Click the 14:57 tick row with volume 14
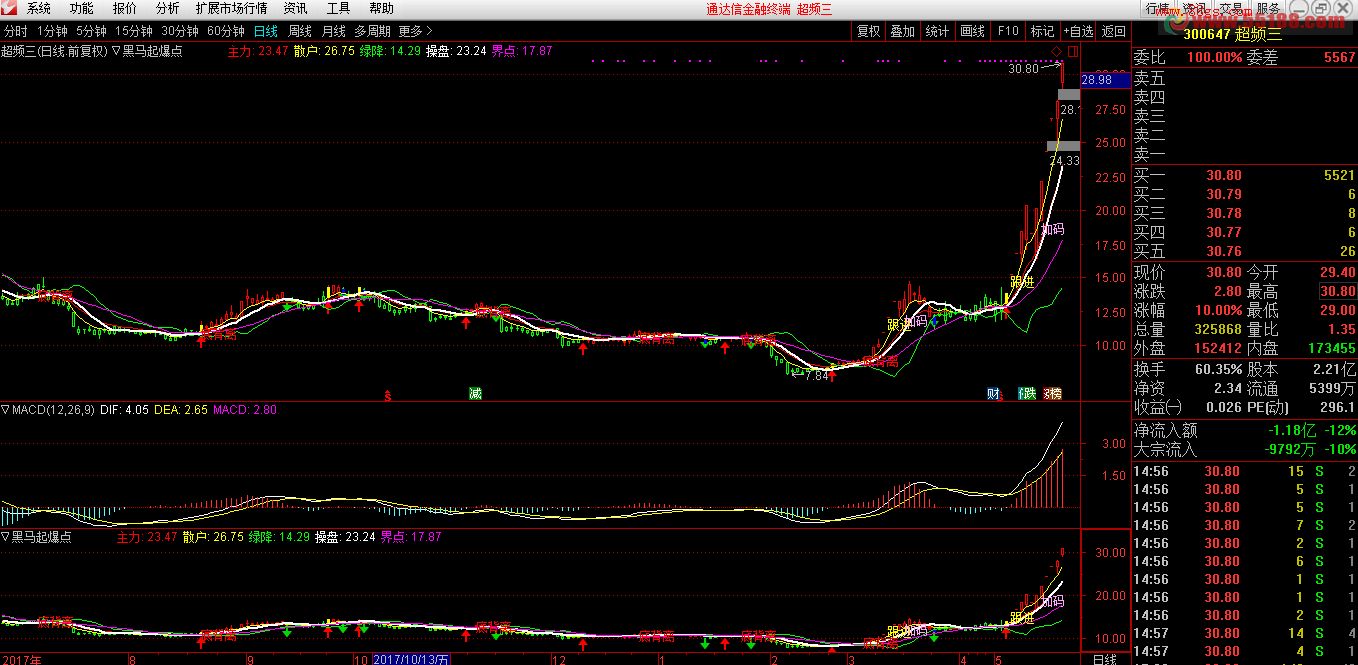Image resolution: width=1358 pixels, height=665 pixels. (x=1244, y=633)
